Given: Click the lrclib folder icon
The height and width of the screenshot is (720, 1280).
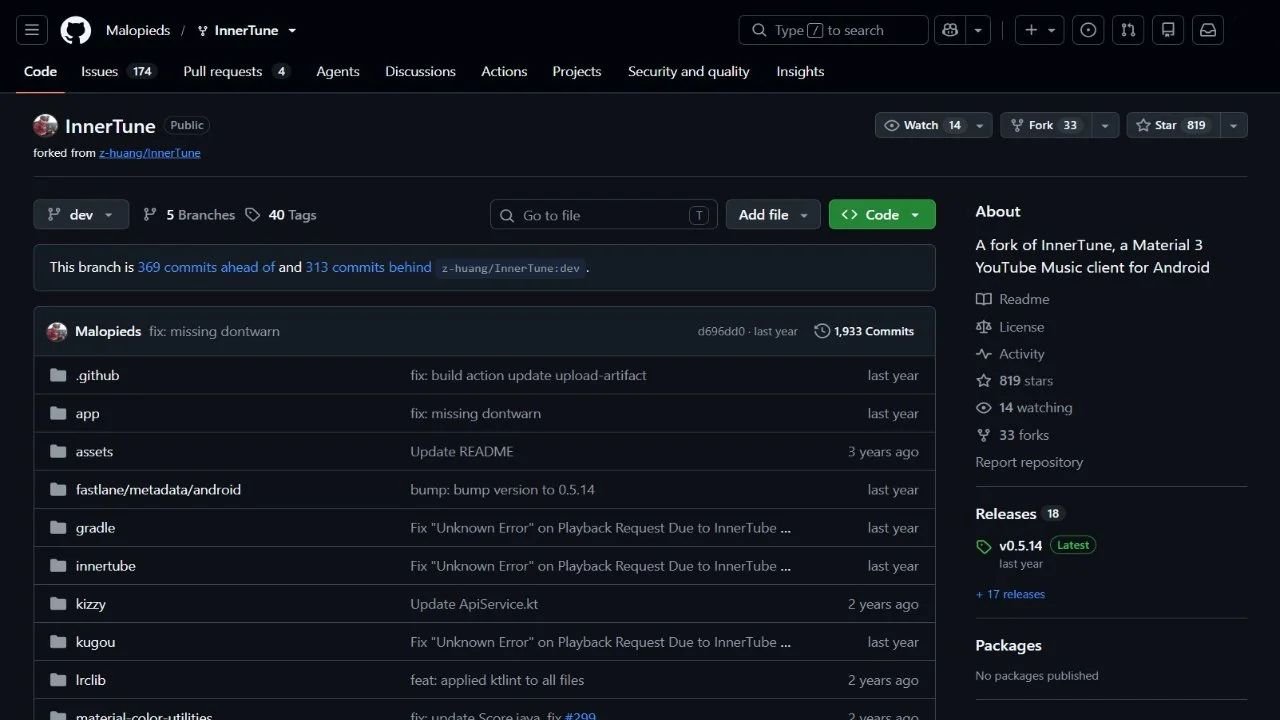Looking at the screenshot, I should tap(58, 679).
